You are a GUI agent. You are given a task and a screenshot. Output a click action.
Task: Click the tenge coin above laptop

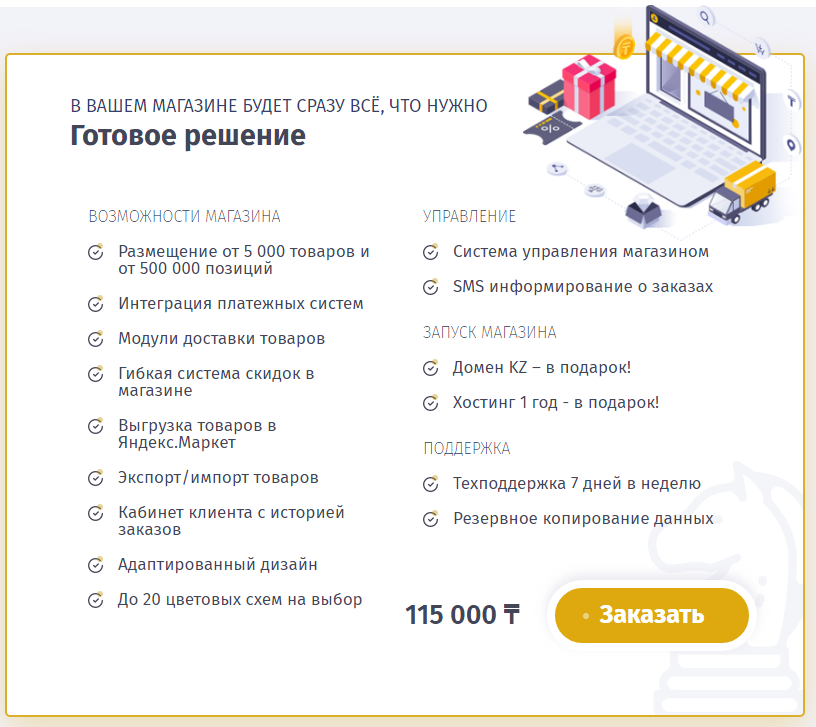(x=624, y=48)
